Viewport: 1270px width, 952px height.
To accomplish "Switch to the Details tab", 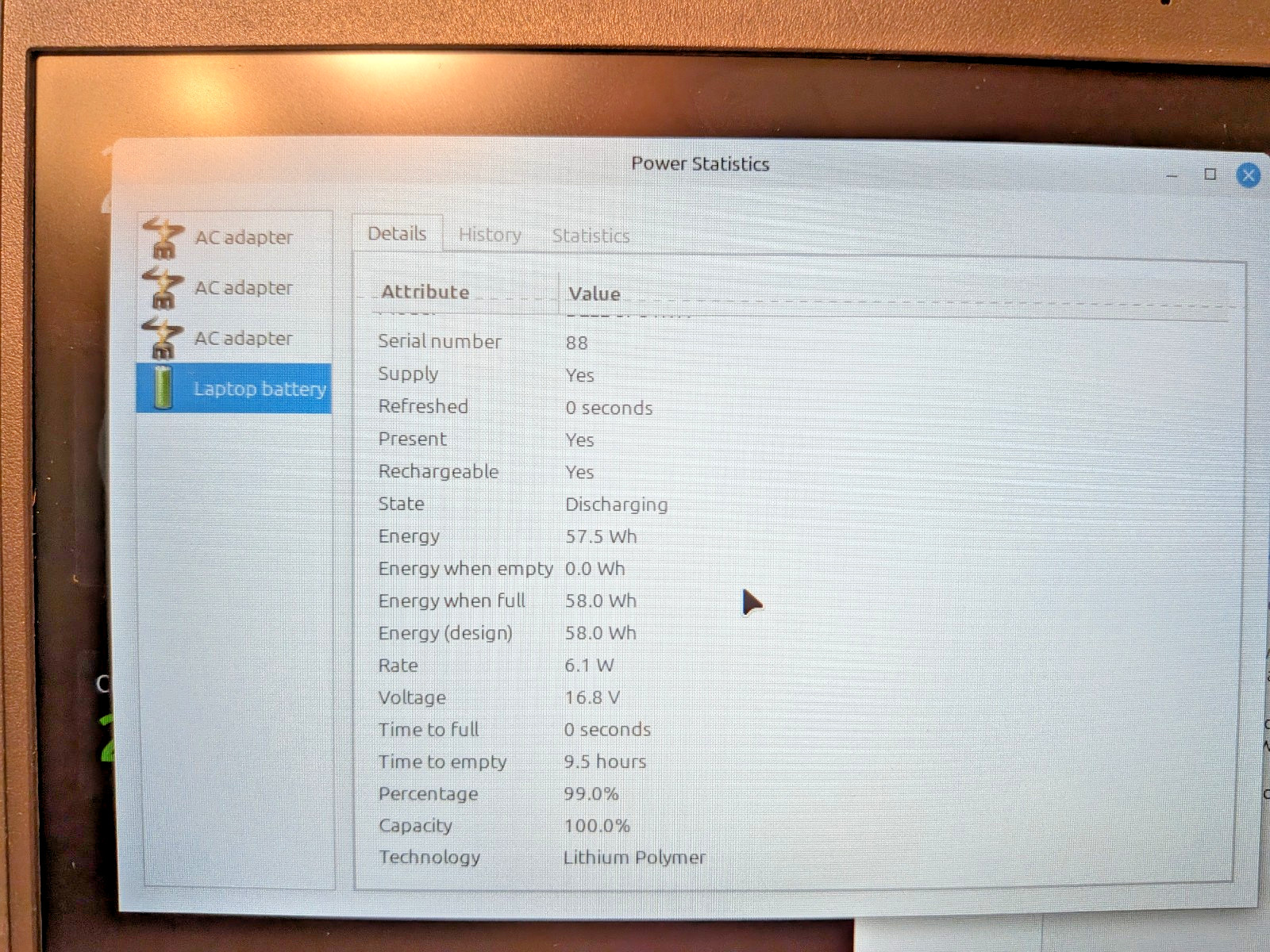I will click(397, 233).
